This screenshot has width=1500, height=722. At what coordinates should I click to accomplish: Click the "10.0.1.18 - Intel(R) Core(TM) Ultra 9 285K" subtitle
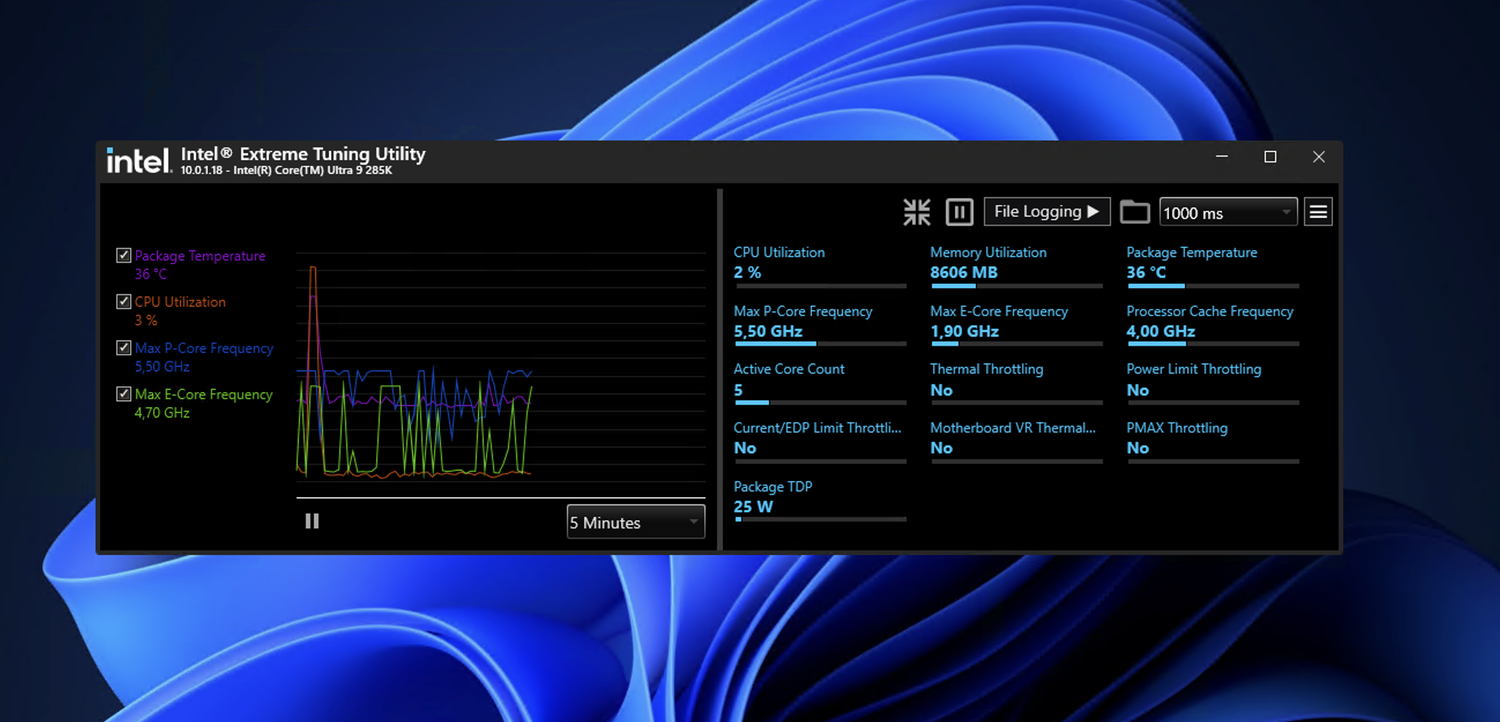286,171
